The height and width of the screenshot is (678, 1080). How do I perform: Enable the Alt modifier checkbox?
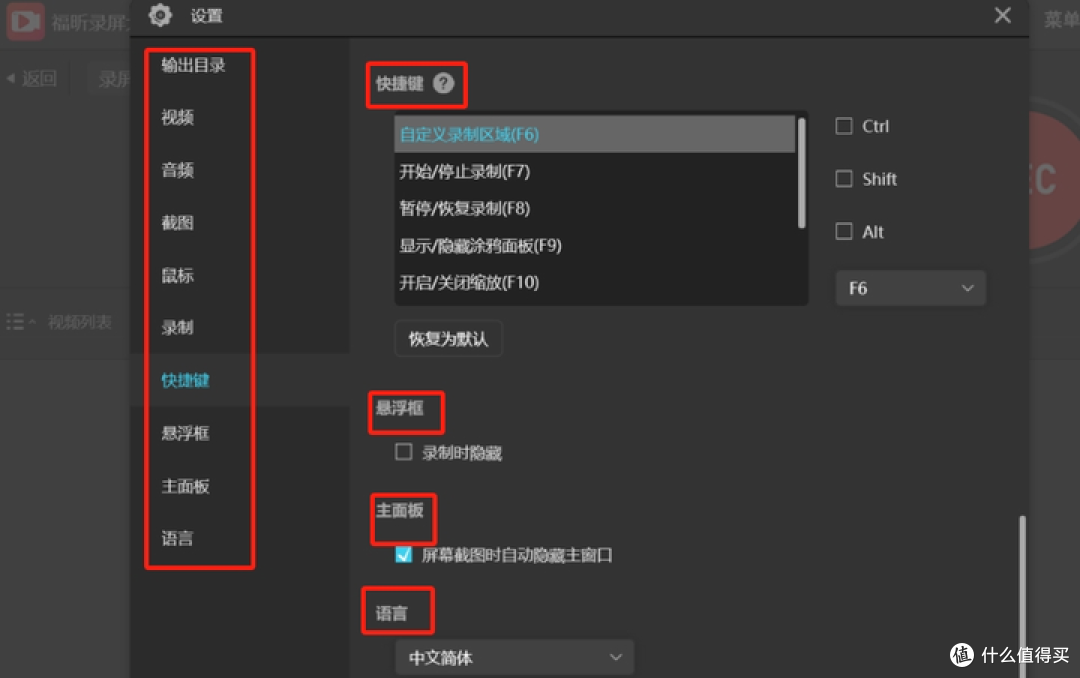pyautogui.click(x=844, y=232)
